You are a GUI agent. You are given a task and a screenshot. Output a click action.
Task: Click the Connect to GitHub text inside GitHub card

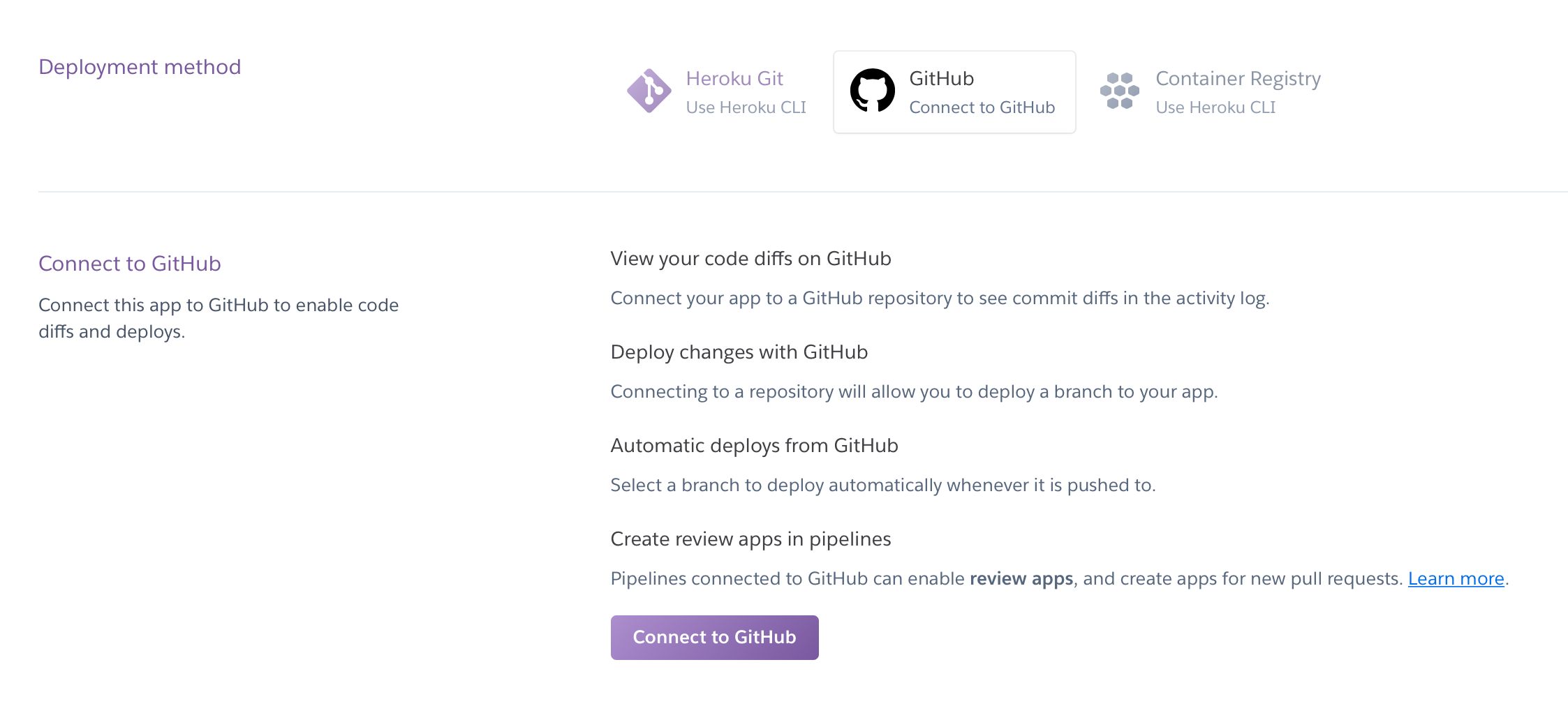tap(982, 107)
